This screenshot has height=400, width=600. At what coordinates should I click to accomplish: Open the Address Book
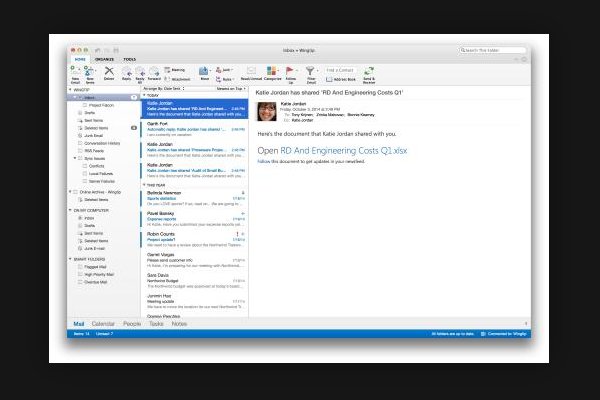point(341,79)
